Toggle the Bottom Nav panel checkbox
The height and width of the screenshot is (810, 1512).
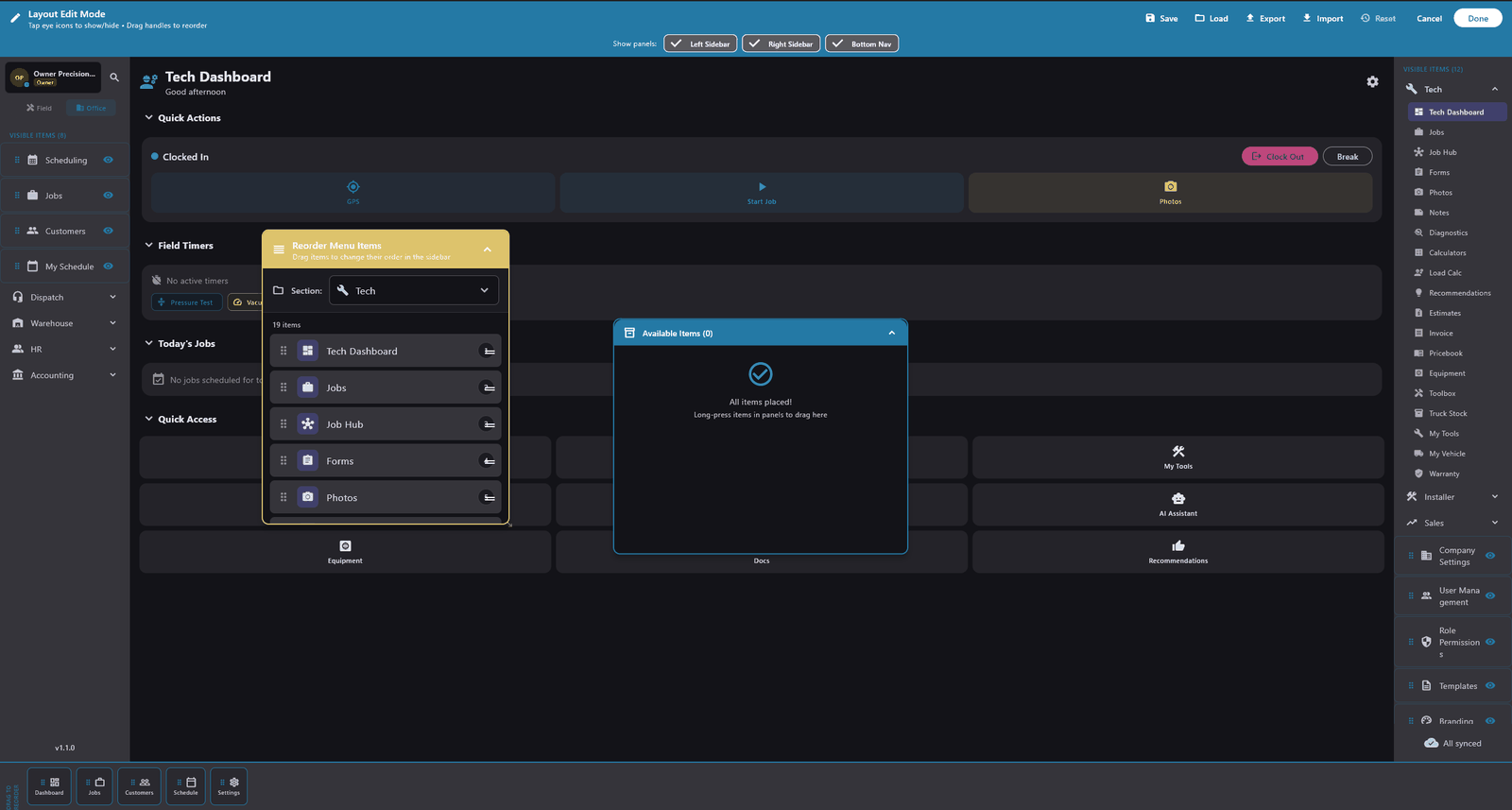click(862, 43)
